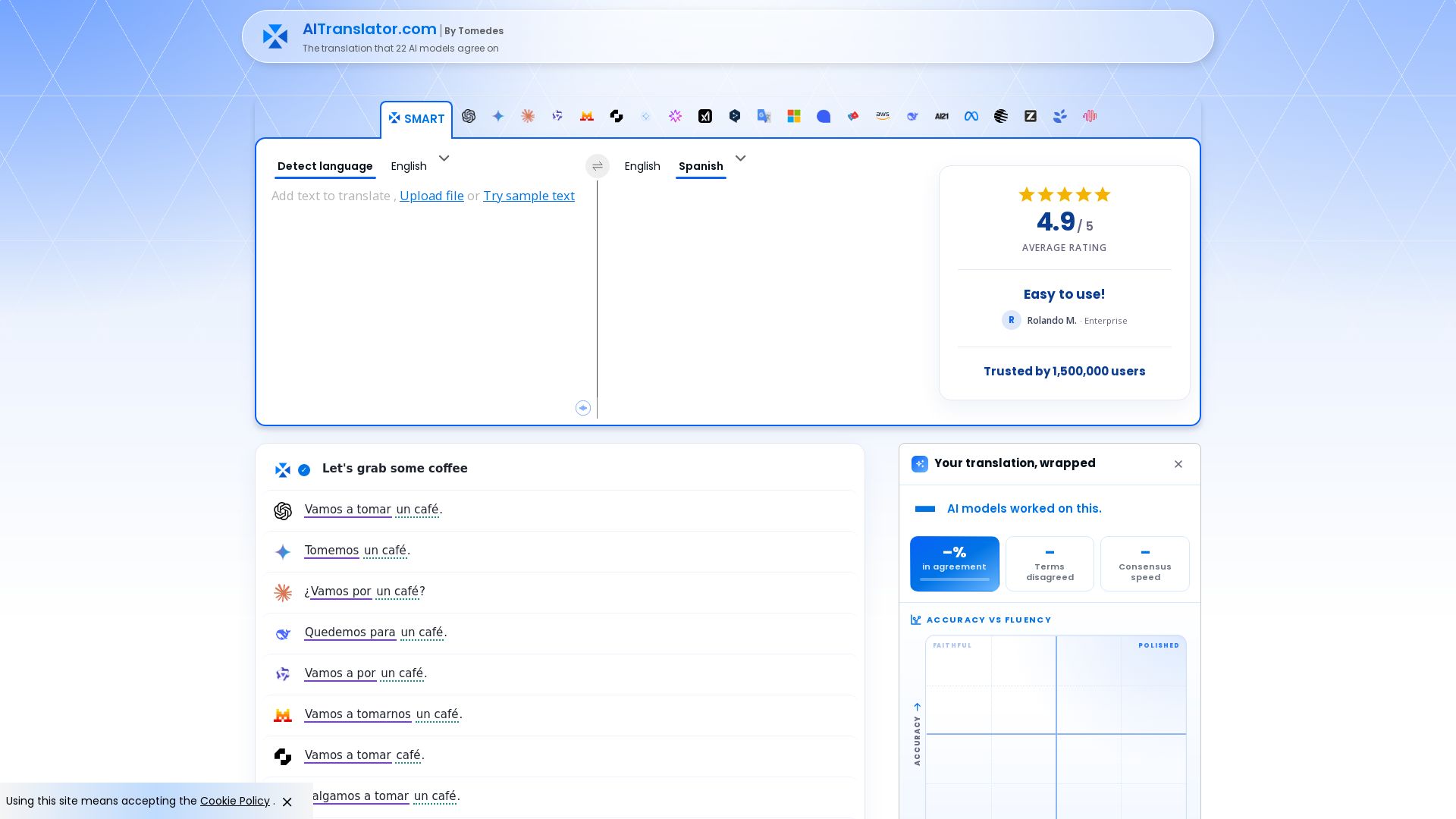
Task: Select the black Z model icon
Action: [1031, 116]
